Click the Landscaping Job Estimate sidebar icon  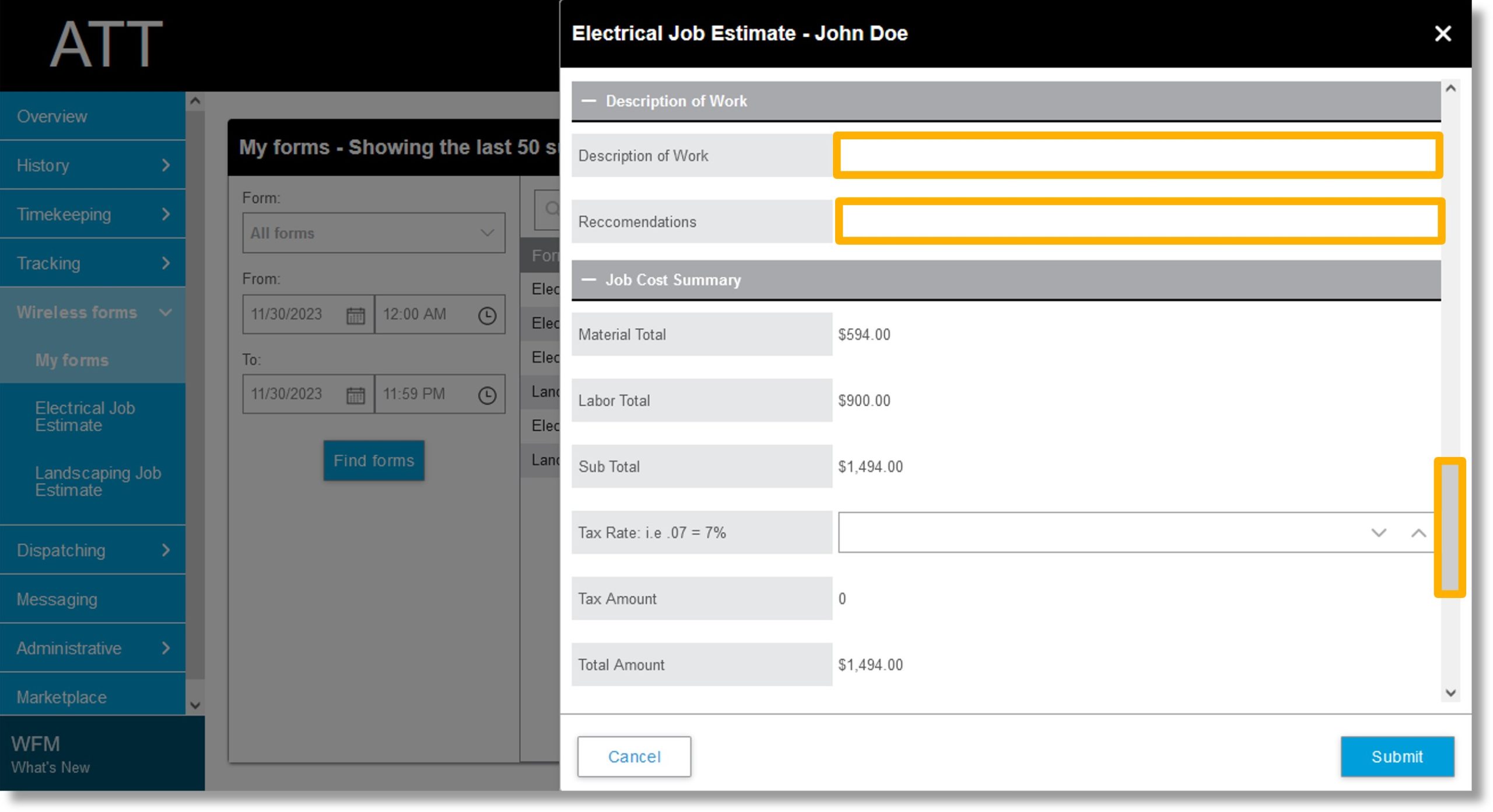[97, 482]
